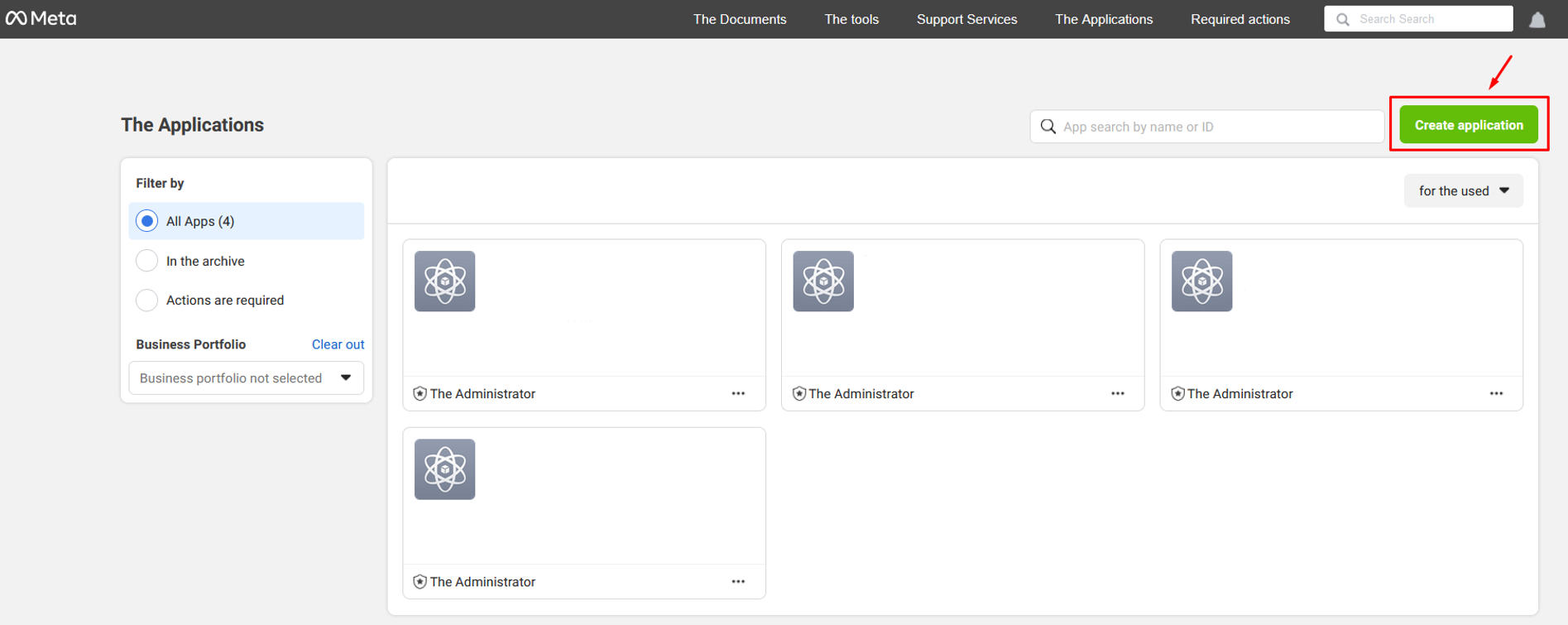This screenshot has width=1568, height=625.
Task: Select Actions are required filter
Action: click(147, 300)
